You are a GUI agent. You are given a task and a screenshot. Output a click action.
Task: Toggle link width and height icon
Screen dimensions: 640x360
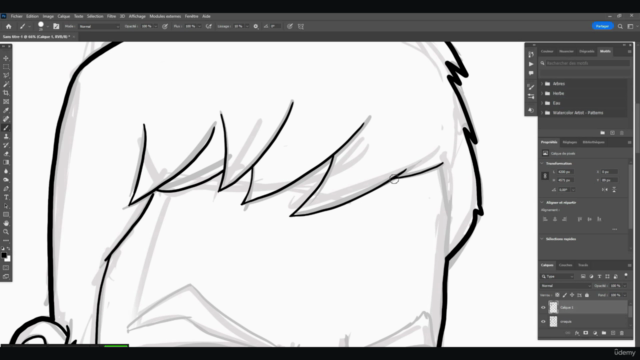(545, 176)
